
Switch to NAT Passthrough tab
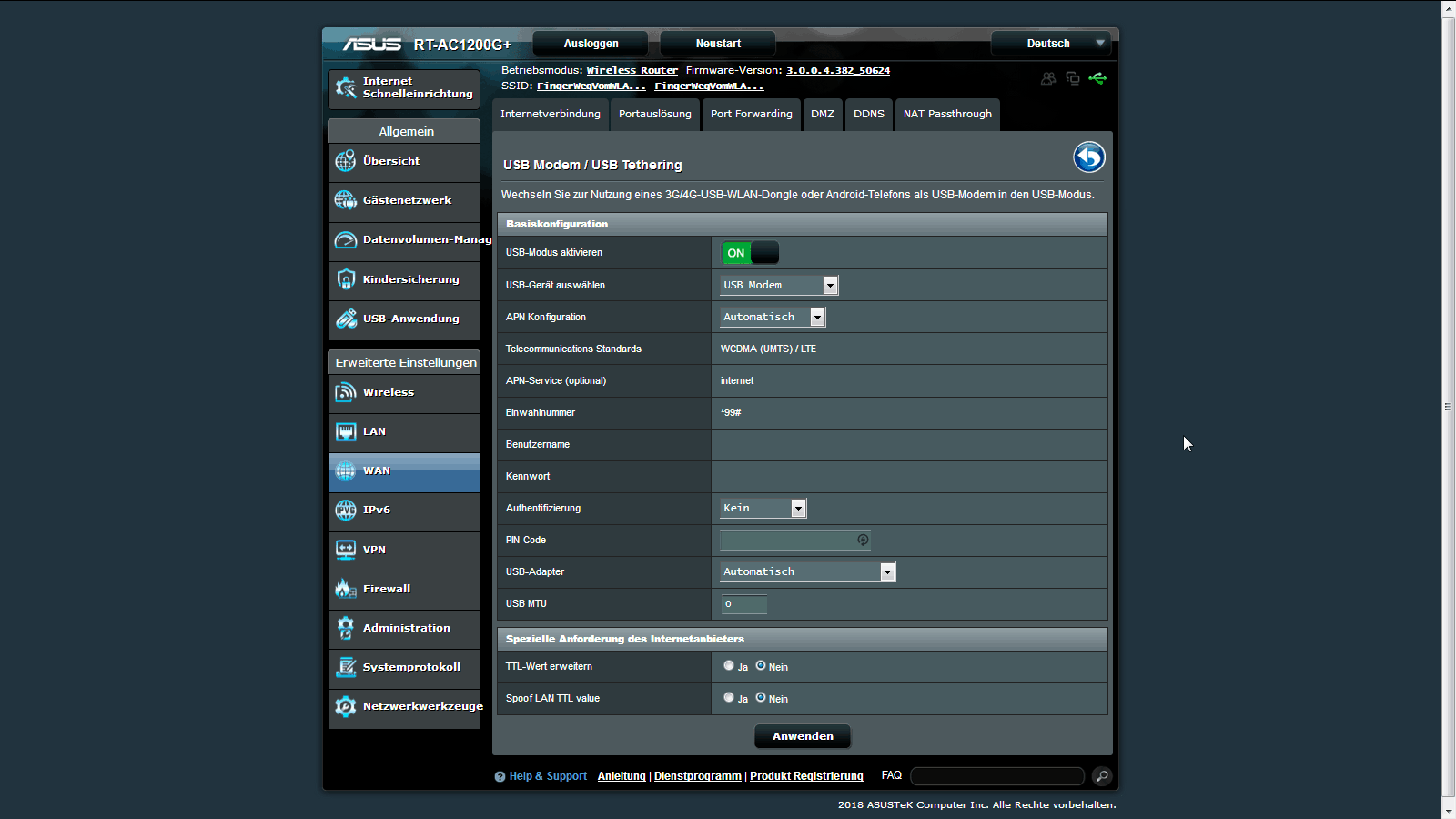(x=947, y=115)
